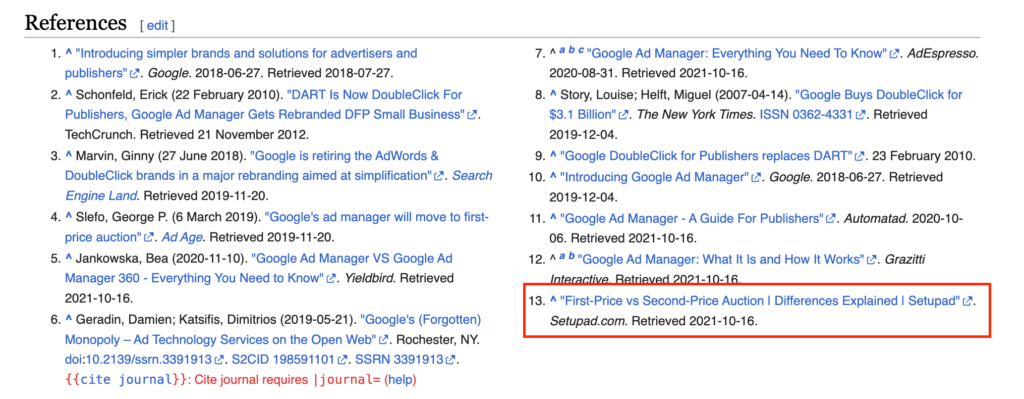This screenshot has width=1024, height=399.
Task: Jump up via caret of reference 6
Action: (x=69, y=320)
